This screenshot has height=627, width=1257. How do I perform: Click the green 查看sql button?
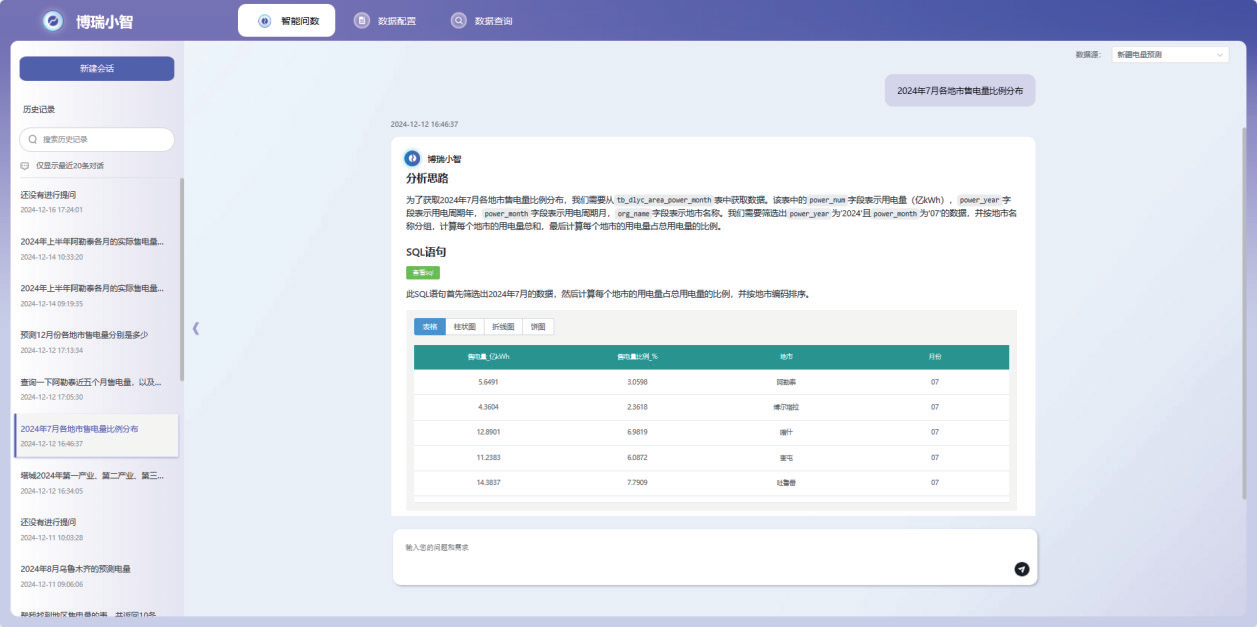(x=422, y=272)
